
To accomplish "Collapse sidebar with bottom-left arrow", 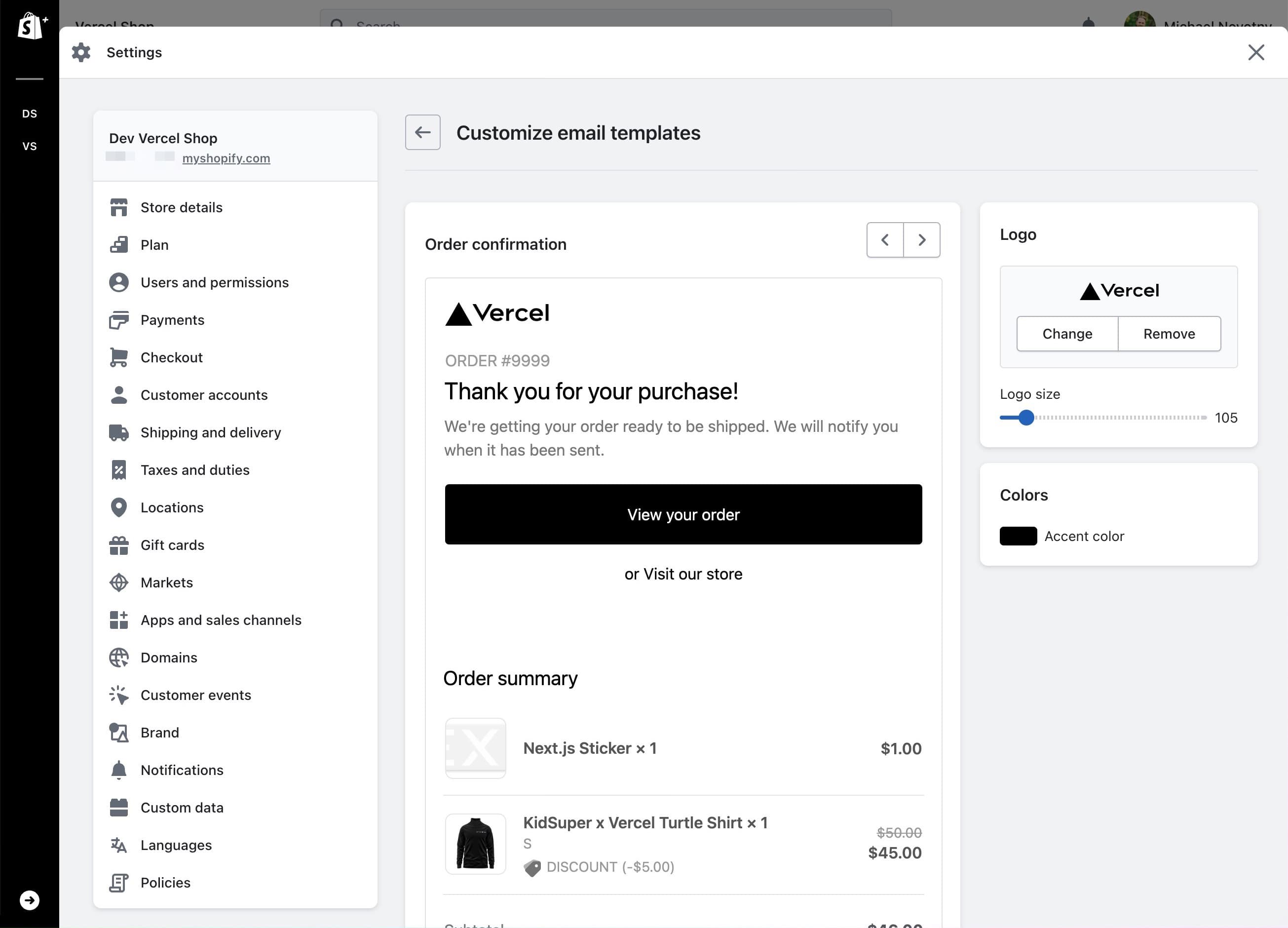I will [x=30, y=899].
